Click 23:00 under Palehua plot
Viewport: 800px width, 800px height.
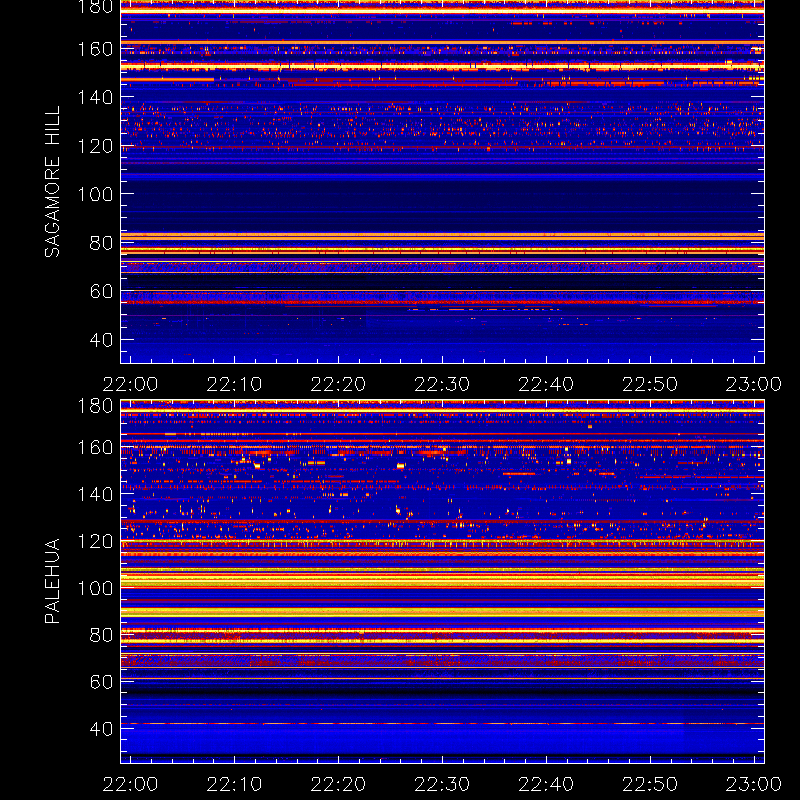[x=754, y=784]
